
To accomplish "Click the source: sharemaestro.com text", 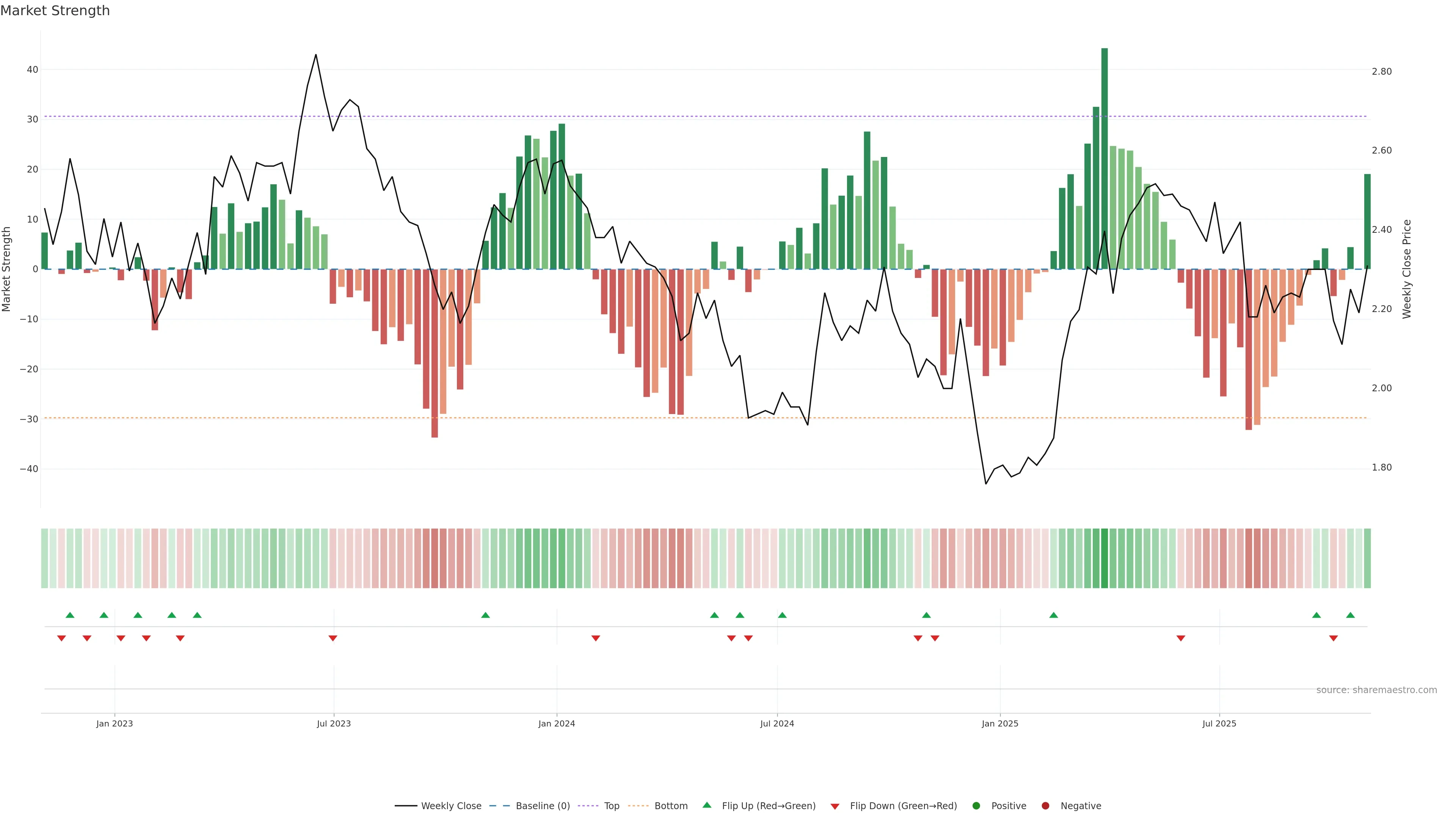I will pos(1376,690).
